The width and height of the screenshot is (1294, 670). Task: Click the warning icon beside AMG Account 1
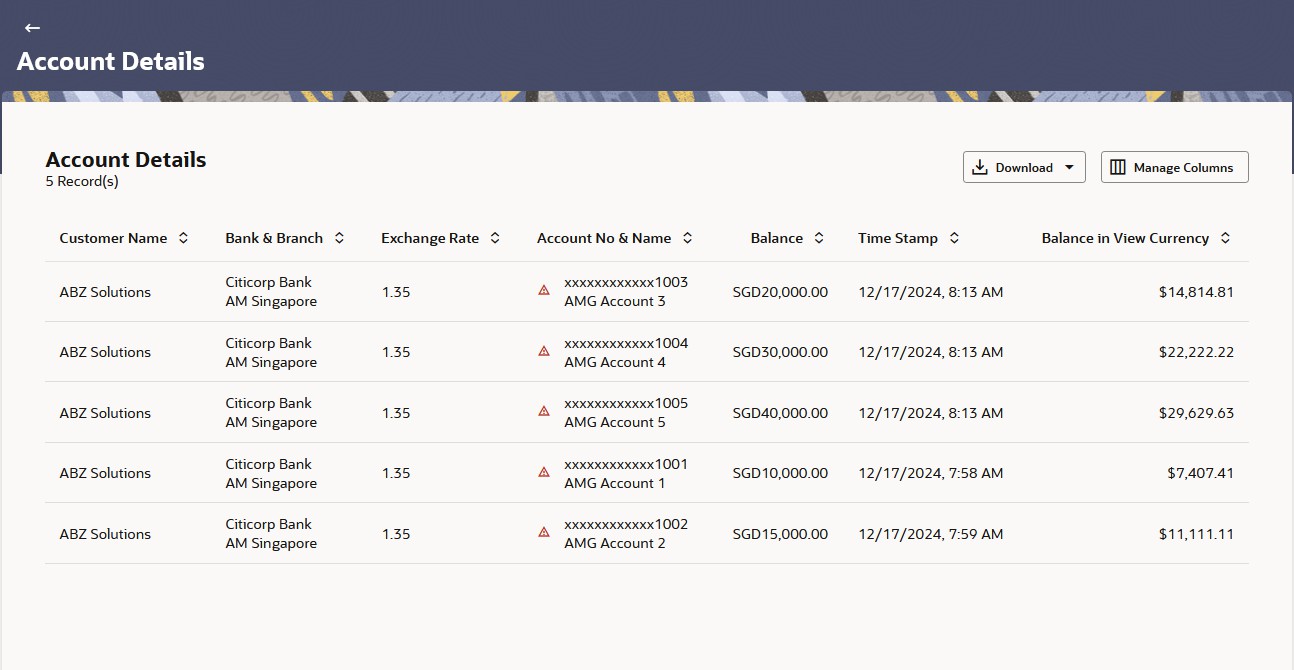[543, 471]
